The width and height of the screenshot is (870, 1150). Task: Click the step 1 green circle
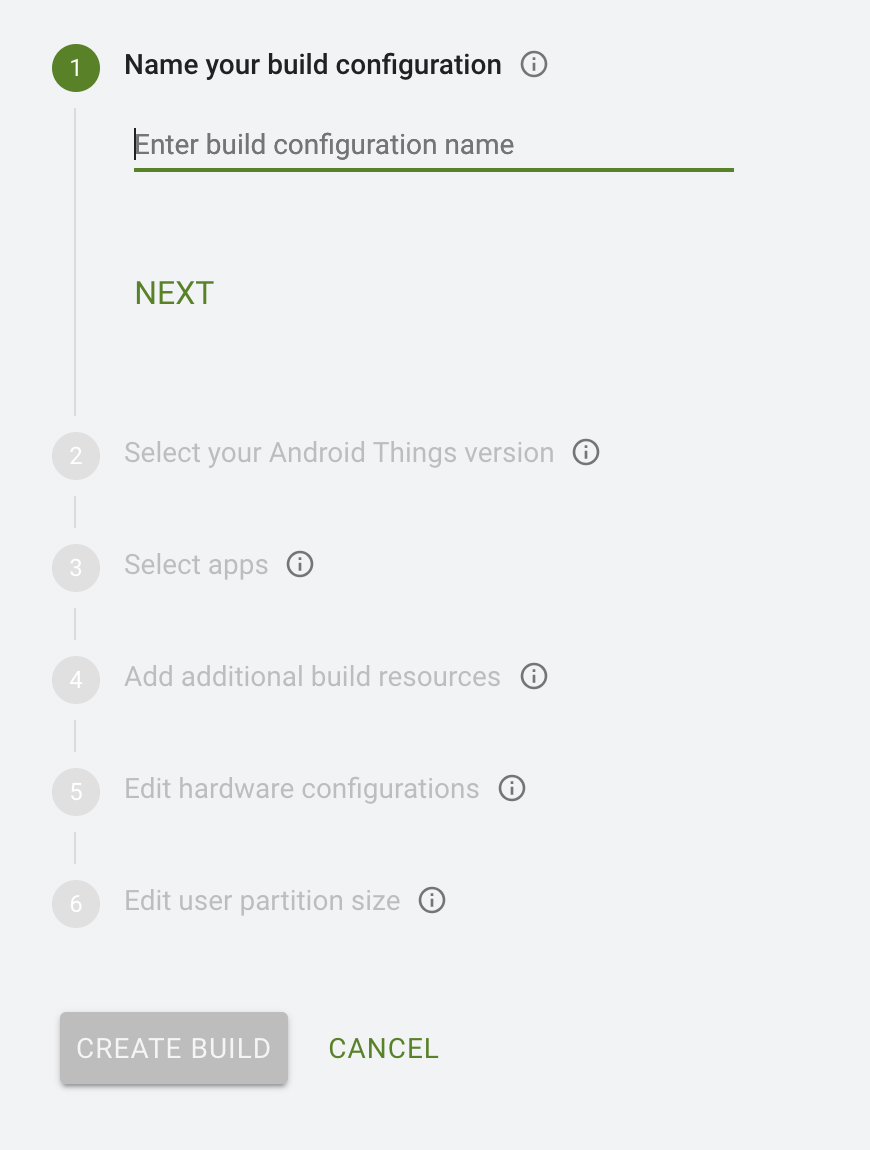click(76, 67)
